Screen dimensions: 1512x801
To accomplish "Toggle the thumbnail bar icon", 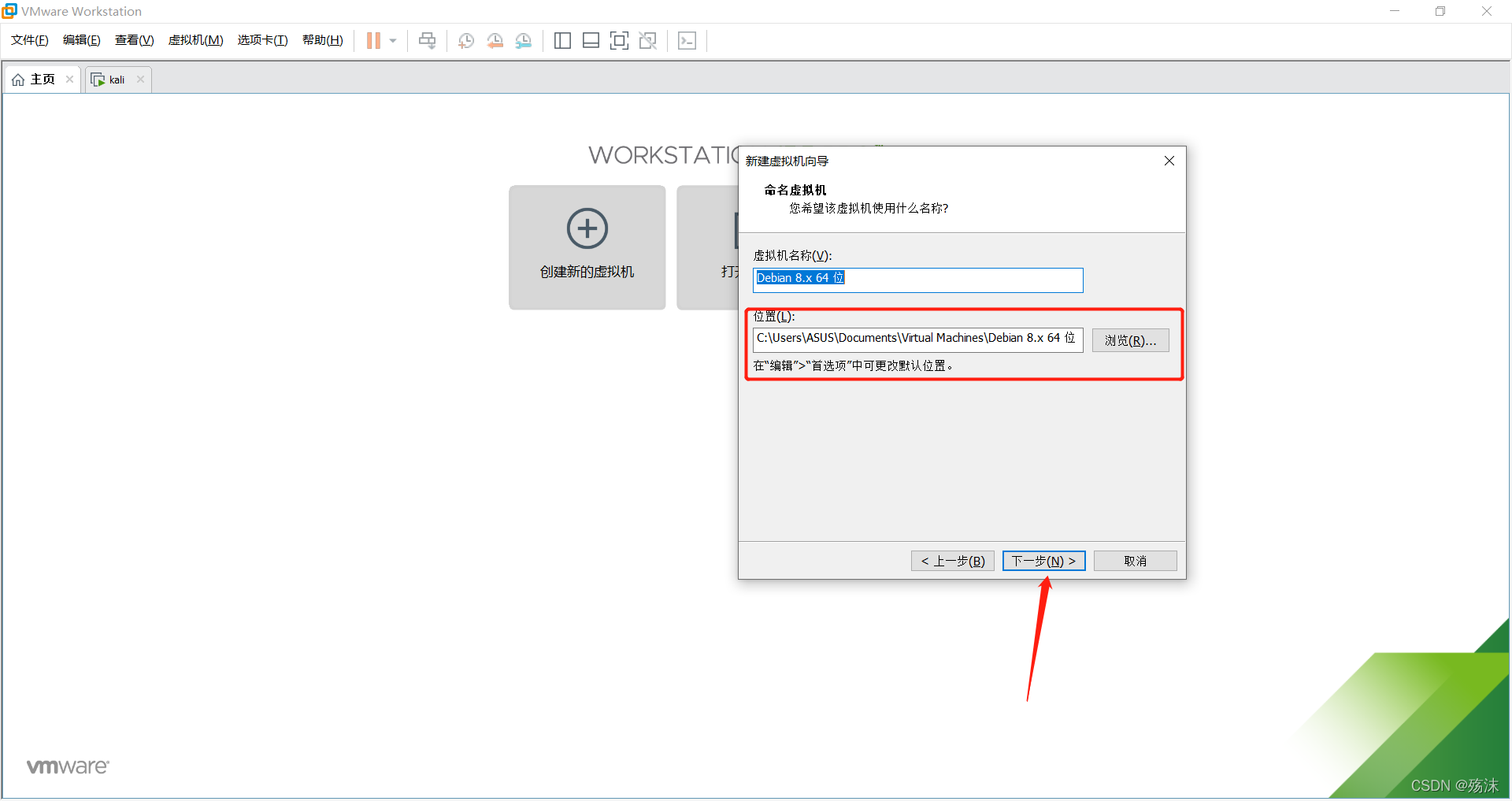I will tap(591, 41).
